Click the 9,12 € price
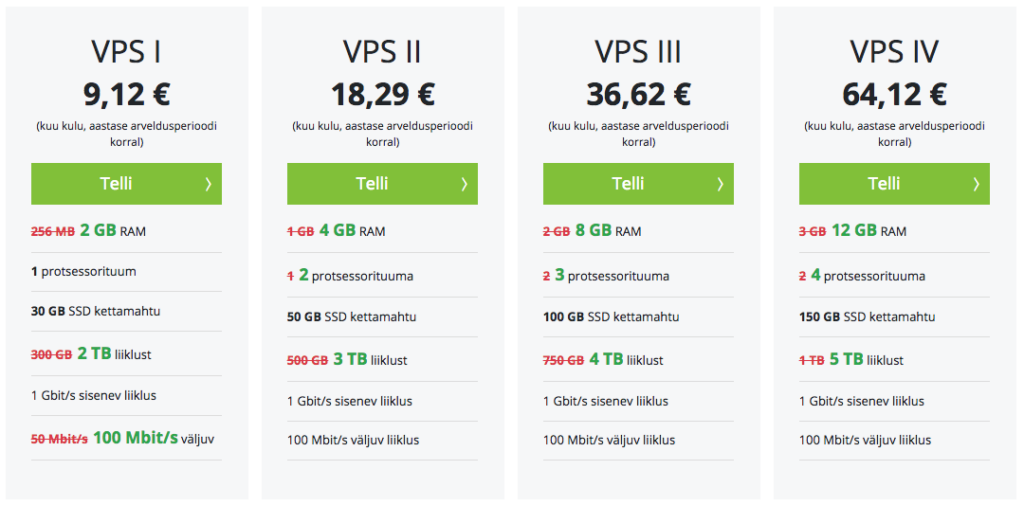This screenshot has width=1024, height=506. pos(127,95)
